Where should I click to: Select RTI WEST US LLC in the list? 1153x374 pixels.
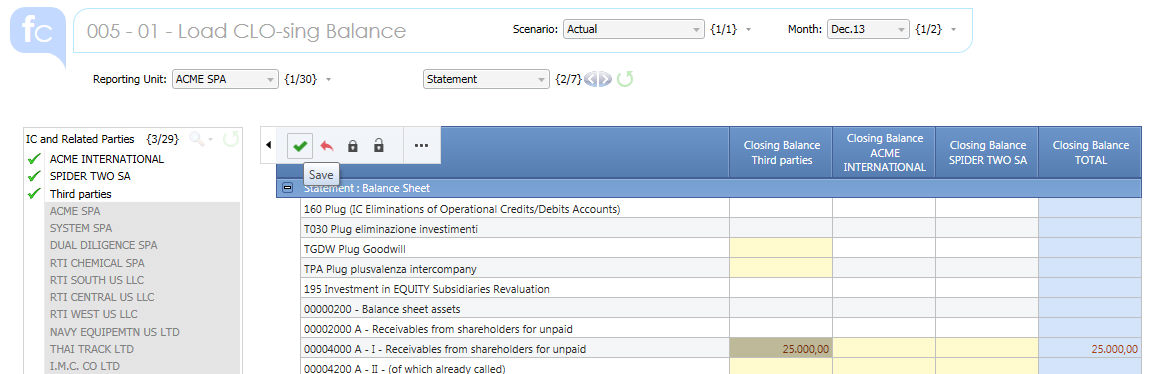click(94, 314)
